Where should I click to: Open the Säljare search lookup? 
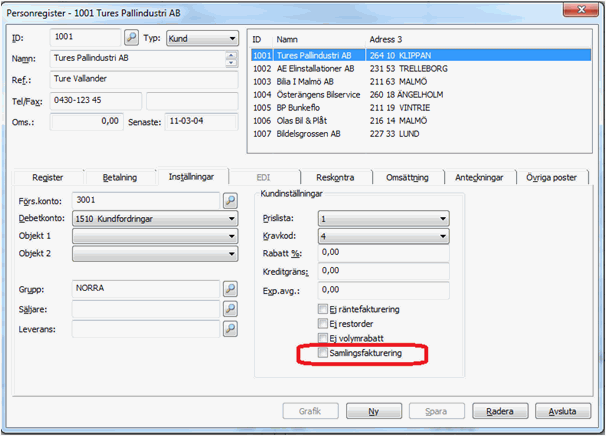point(230,309)
